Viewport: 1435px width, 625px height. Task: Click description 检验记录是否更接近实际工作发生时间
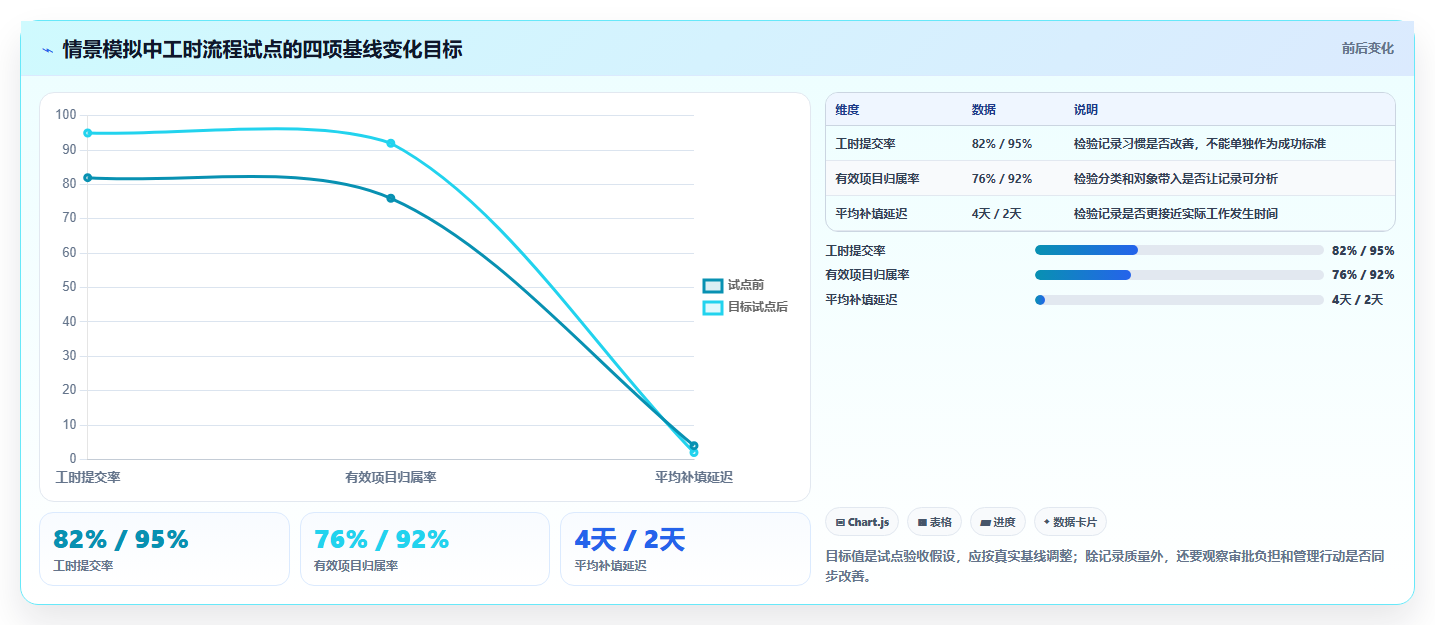pos(1176,214)
